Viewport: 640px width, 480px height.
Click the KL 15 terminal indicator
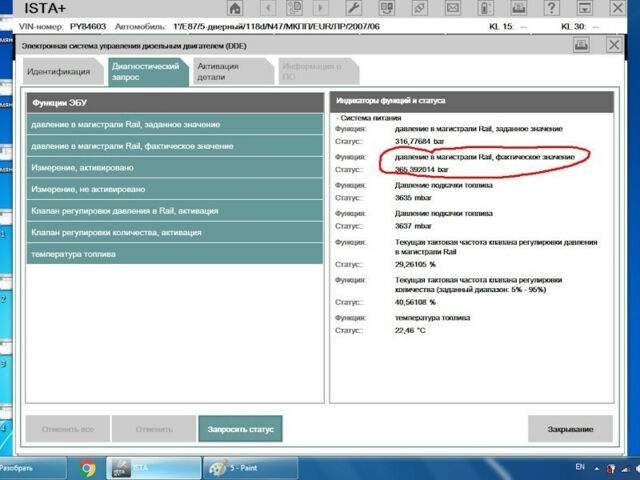point(507,27)
